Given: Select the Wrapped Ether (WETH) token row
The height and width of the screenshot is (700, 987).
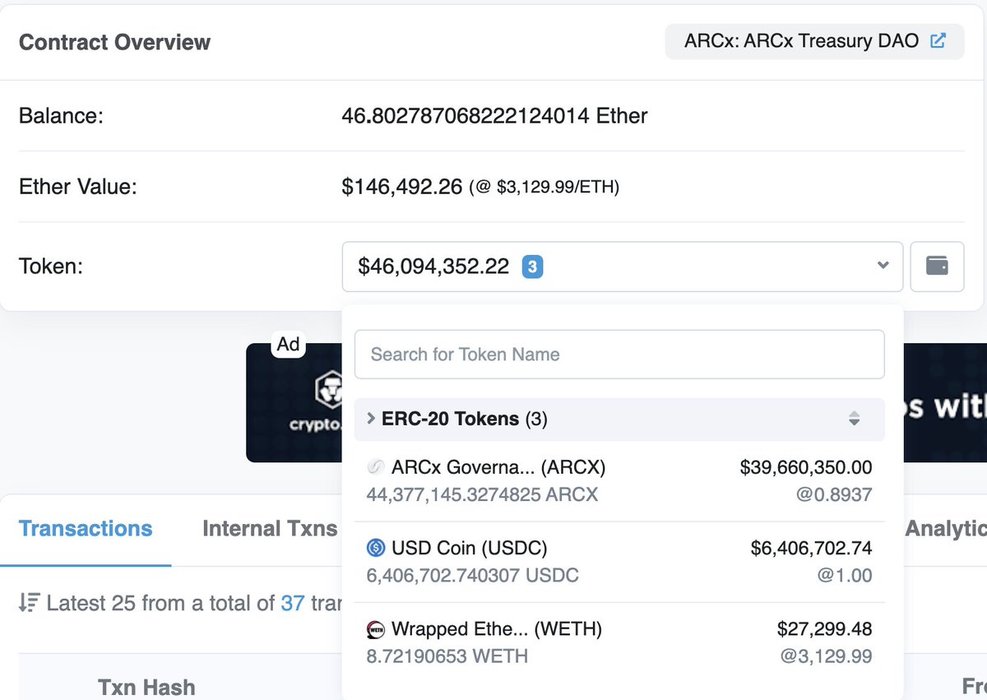Looking at the screenshot, I should (620, 642).
